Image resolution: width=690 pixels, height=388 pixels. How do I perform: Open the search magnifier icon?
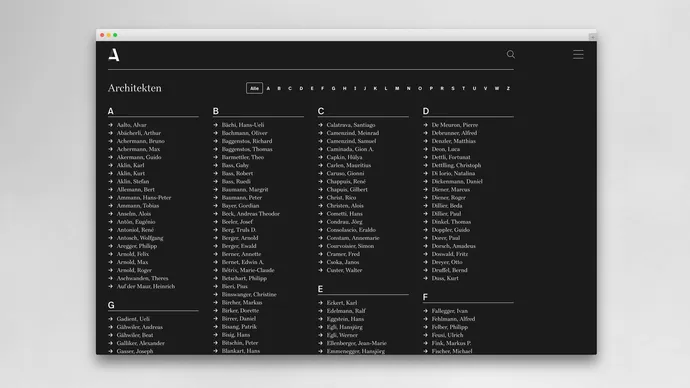click(510, 54)
